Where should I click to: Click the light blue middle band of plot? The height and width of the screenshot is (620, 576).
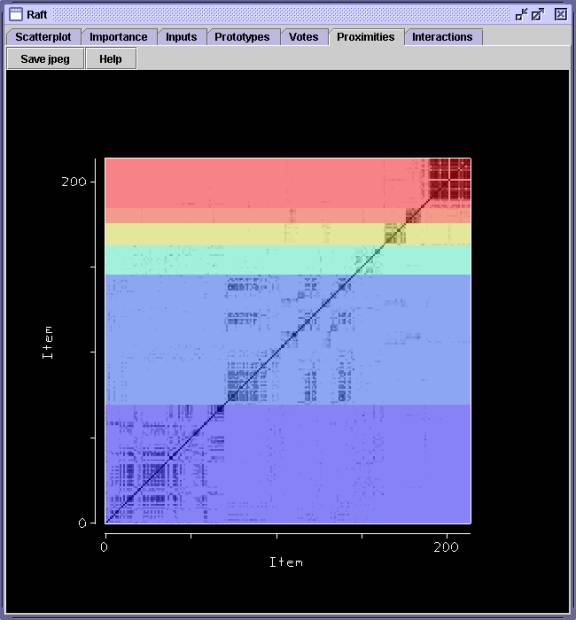pos(288,339)
